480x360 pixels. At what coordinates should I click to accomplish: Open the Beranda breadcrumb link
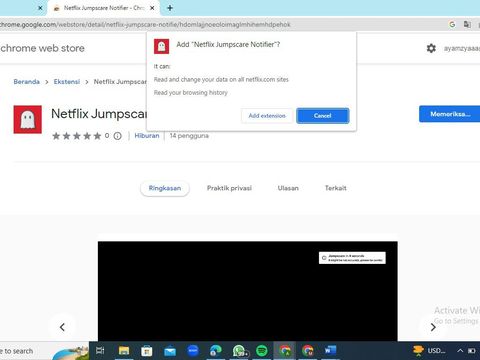(x=27, y=82)
